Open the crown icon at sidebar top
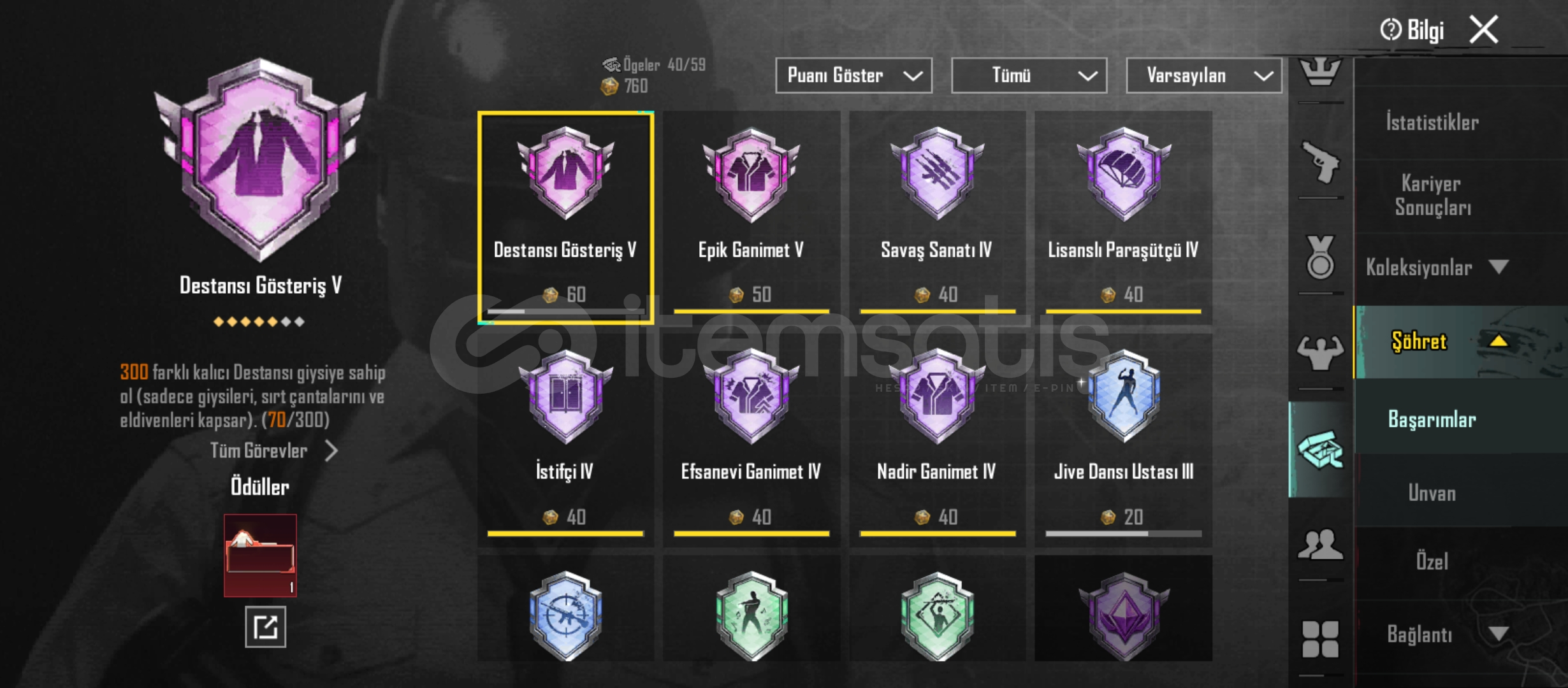Viewport: 1568px width, 688px height. [1320, 70]
